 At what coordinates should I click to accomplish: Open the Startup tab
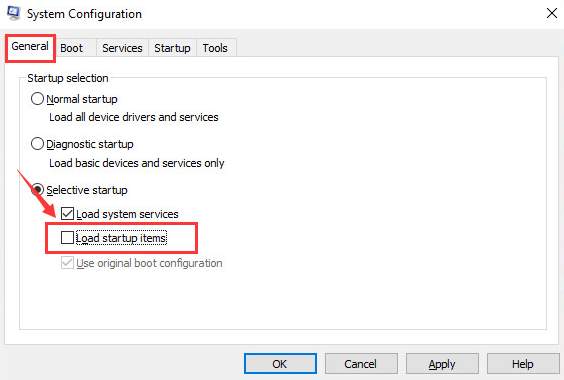[172, 48]
